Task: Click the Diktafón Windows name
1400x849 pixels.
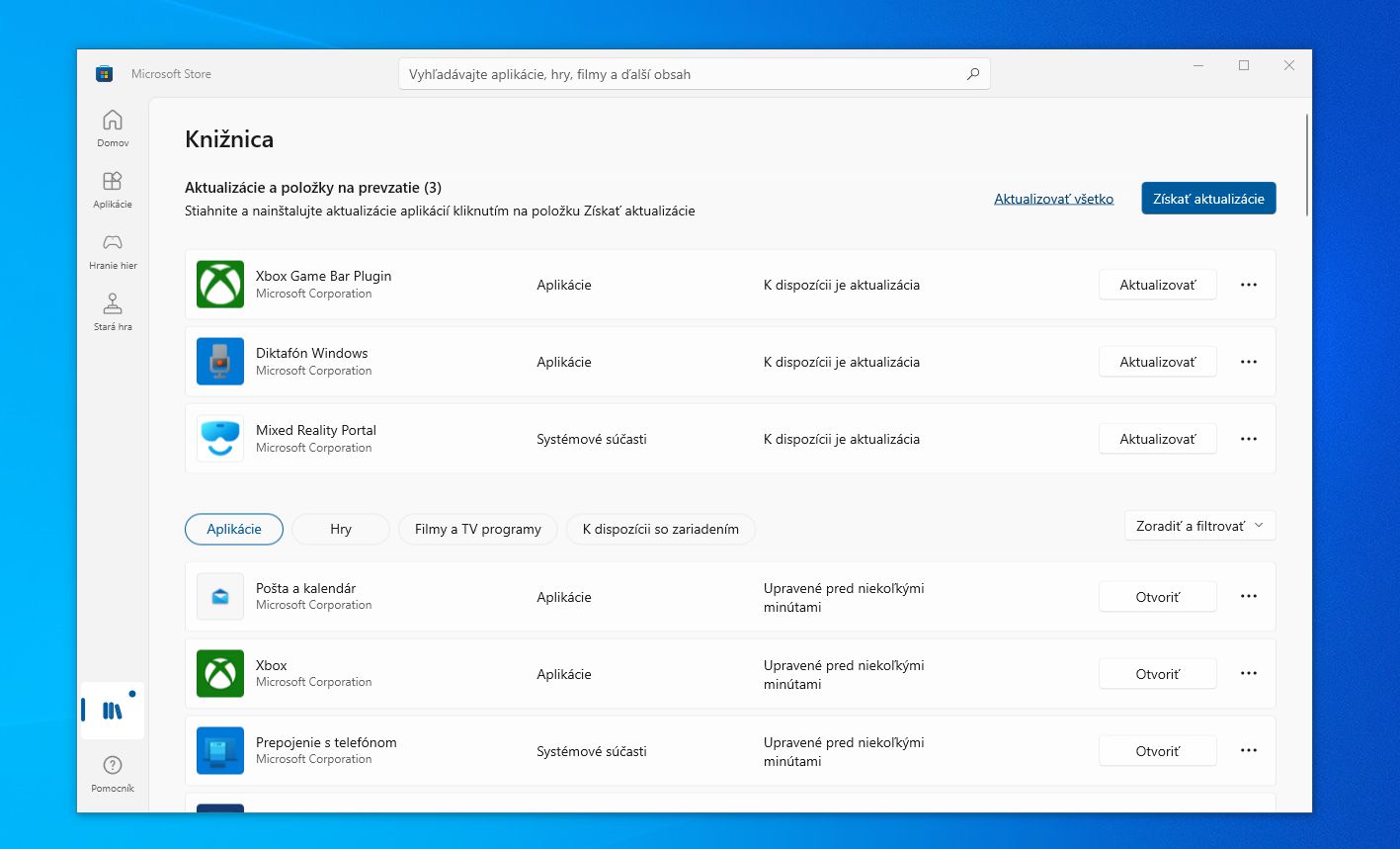Action: 311,353
